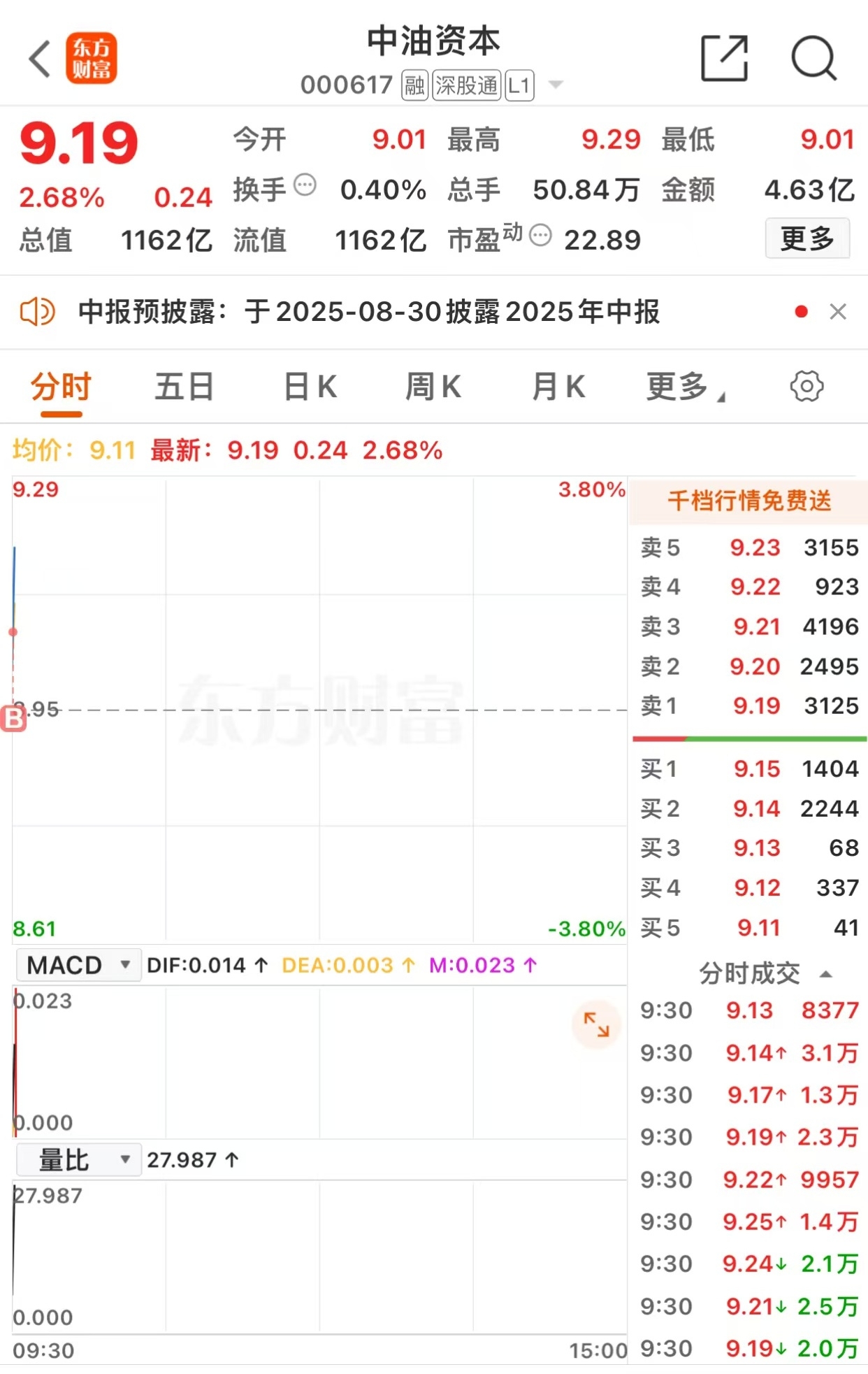Select the 卖3 order row
Viewport: 868px width, 1374px height.
[x=749, y=627]
